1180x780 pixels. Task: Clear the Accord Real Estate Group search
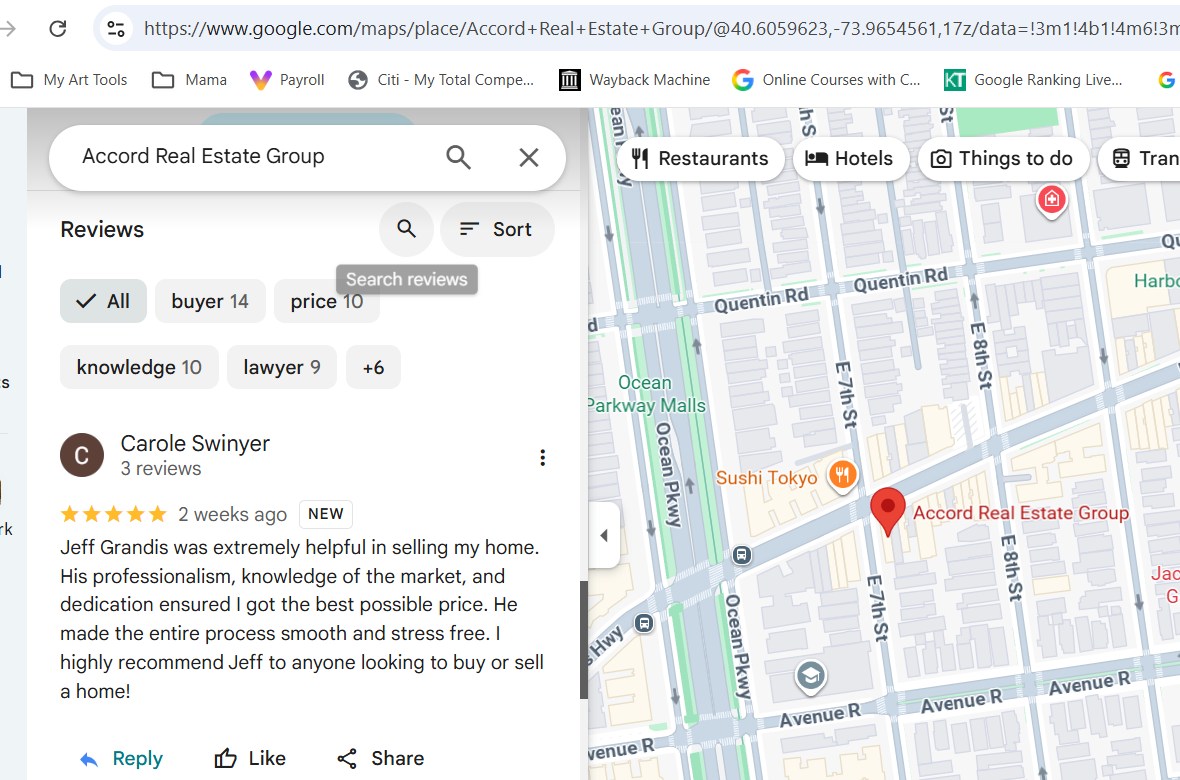click(529, 157)
